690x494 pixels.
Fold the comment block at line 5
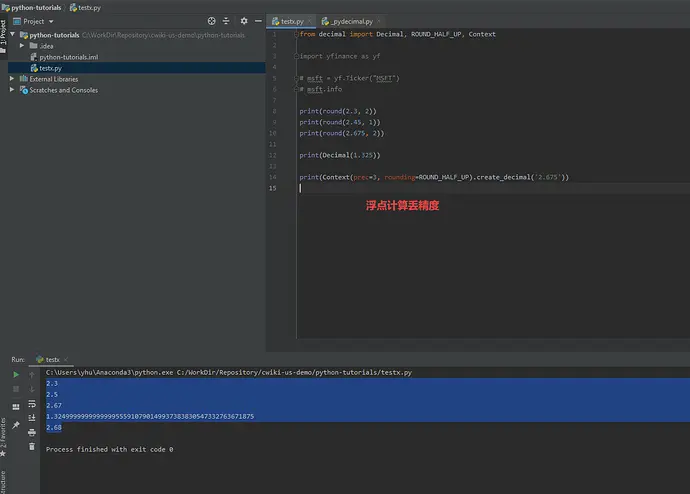[296, 78]
